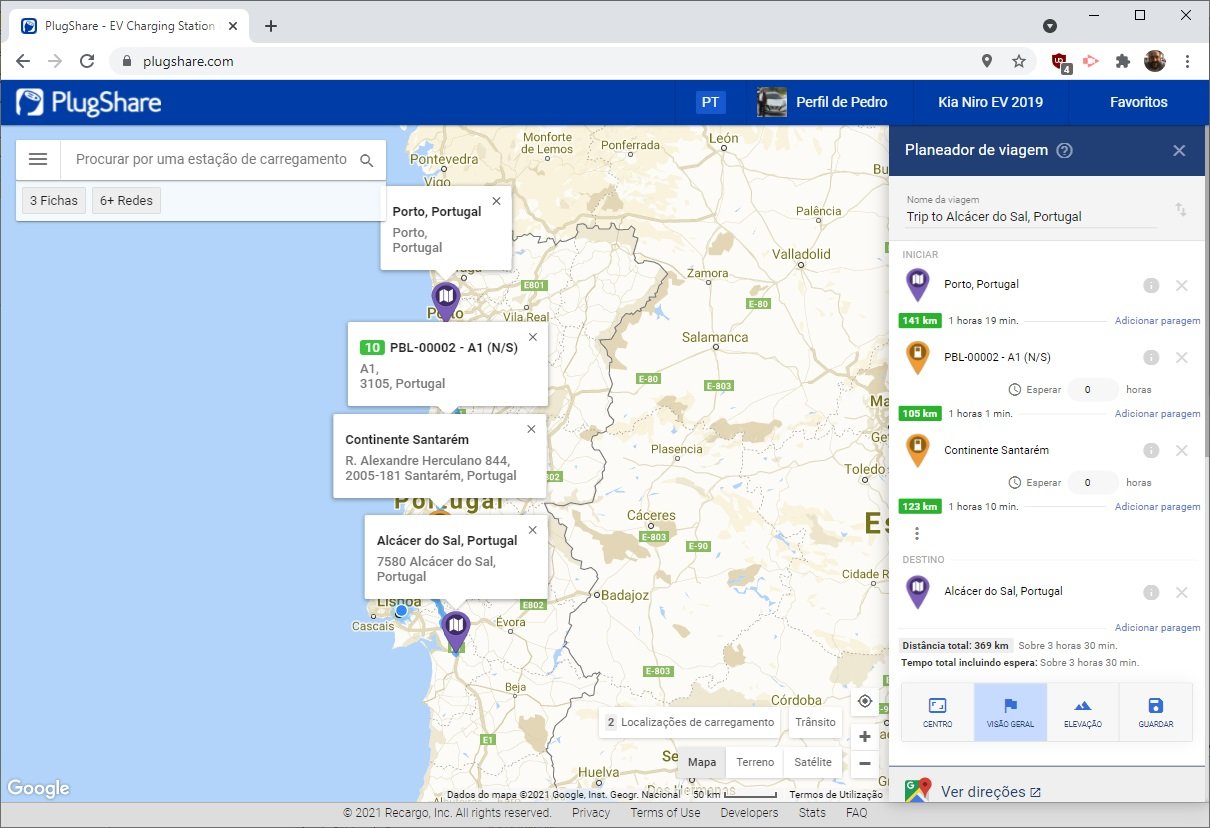Click Guardar to save the trip

(1155, 712)
